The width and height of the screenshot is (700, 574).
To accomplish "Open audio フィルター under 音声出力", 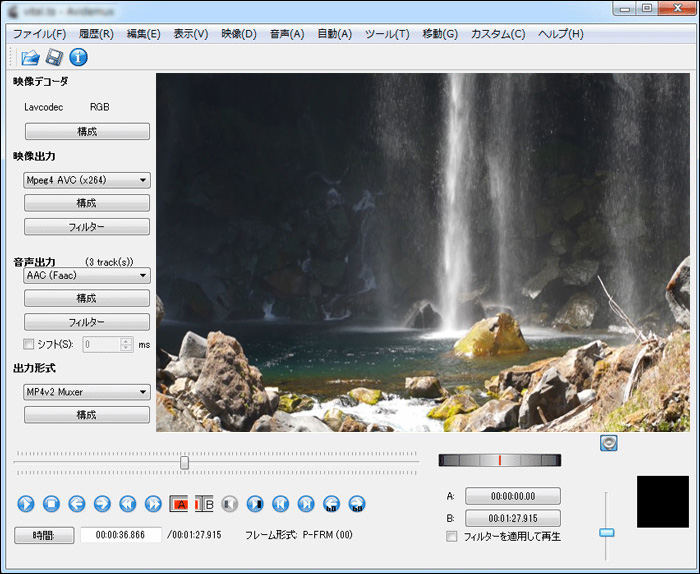I will click(x=87, y=322).
